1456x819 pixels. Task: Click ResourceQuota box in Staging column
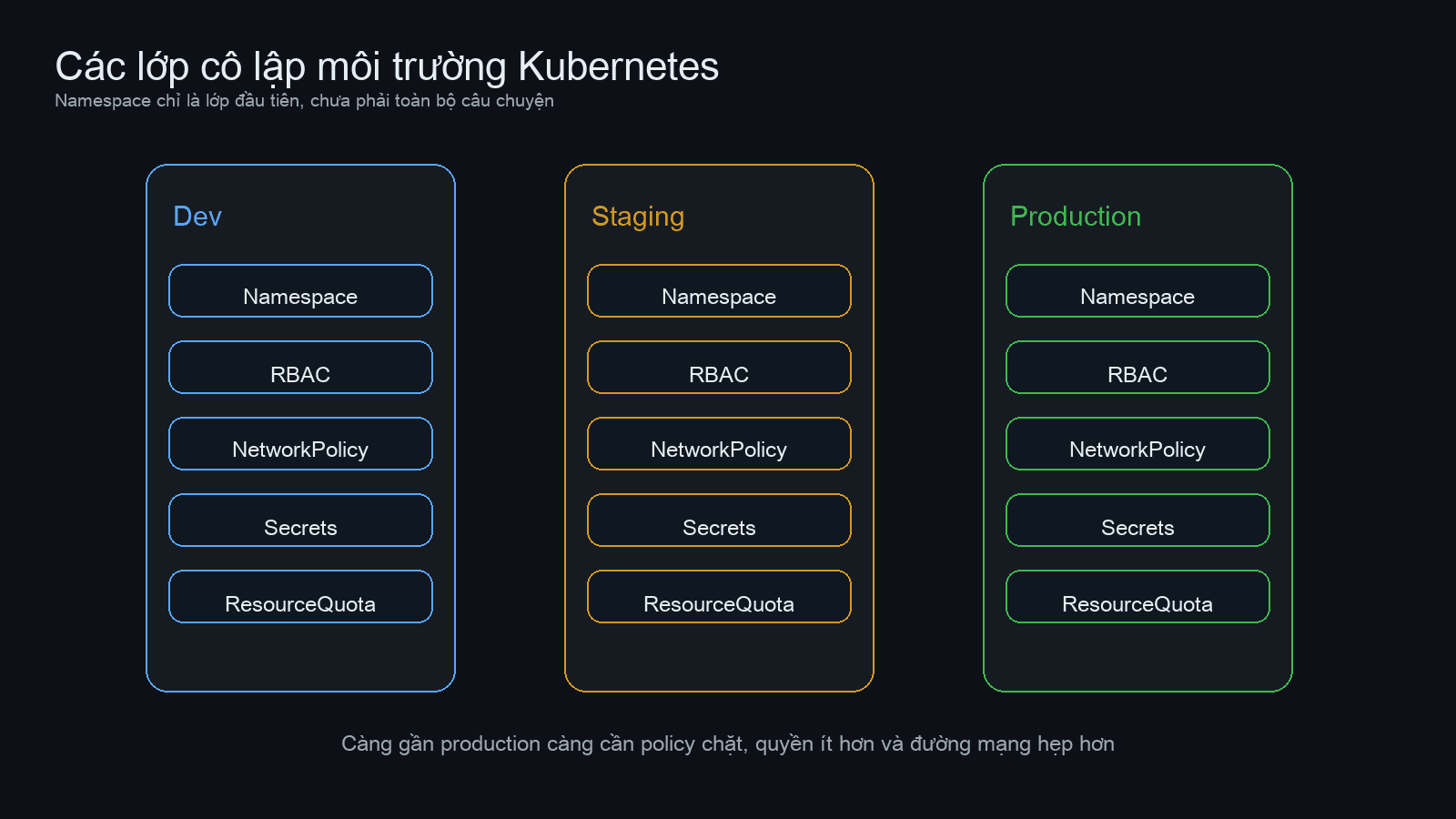click(719, 597)
